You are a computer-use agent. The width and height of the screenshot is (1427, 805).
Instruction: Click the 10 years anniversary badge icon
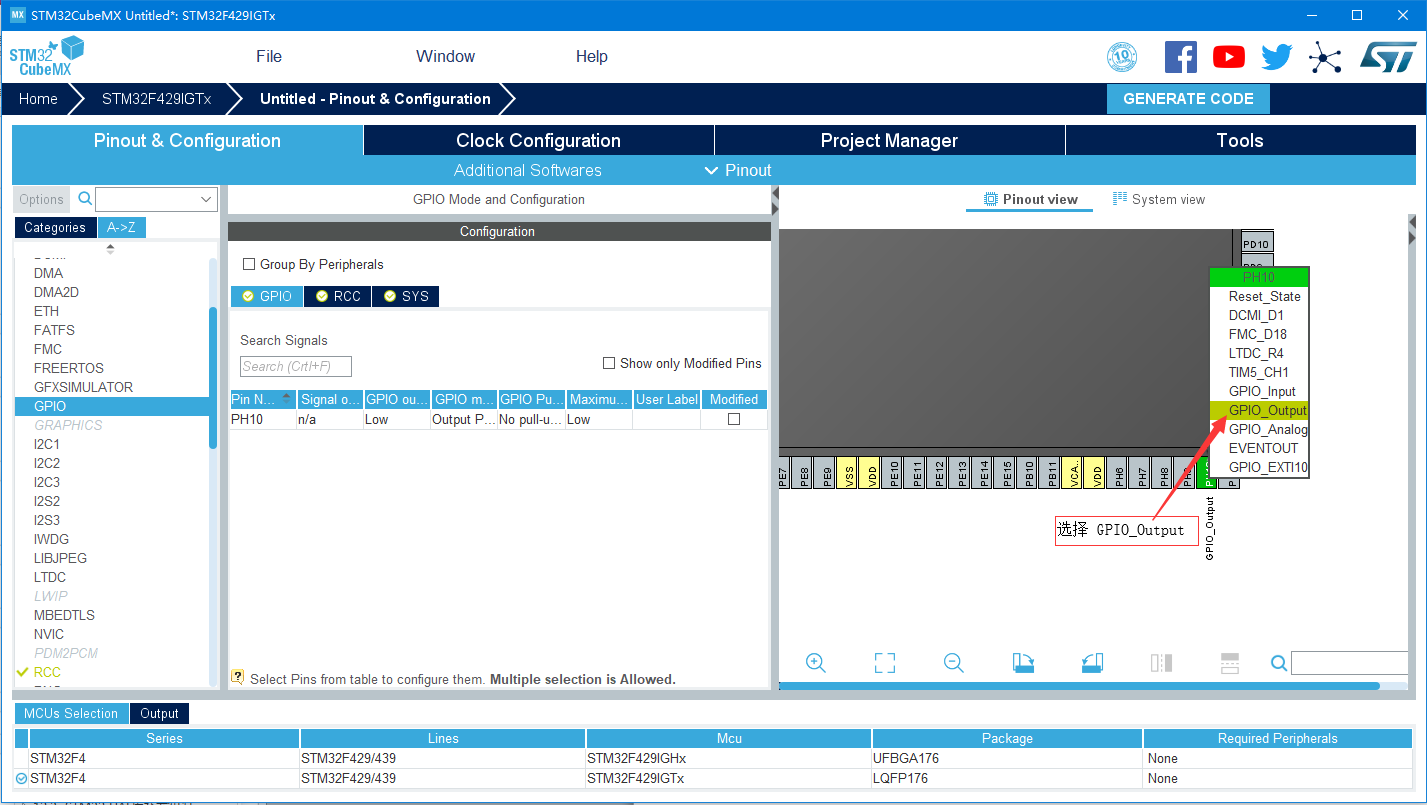click(1122, 57)
